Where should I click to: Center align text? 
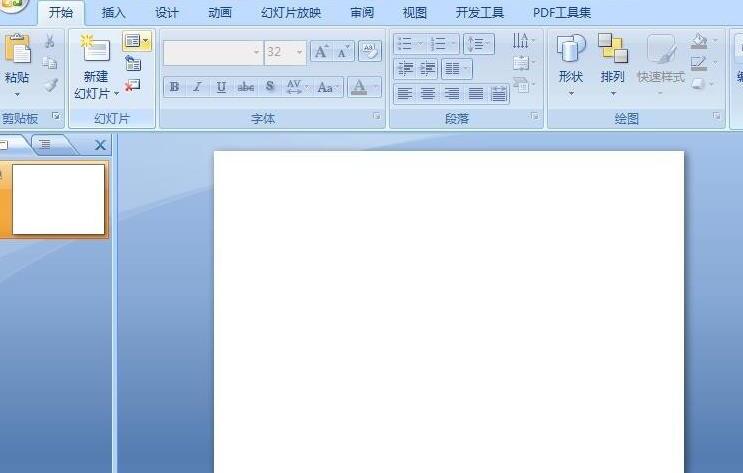428,94
